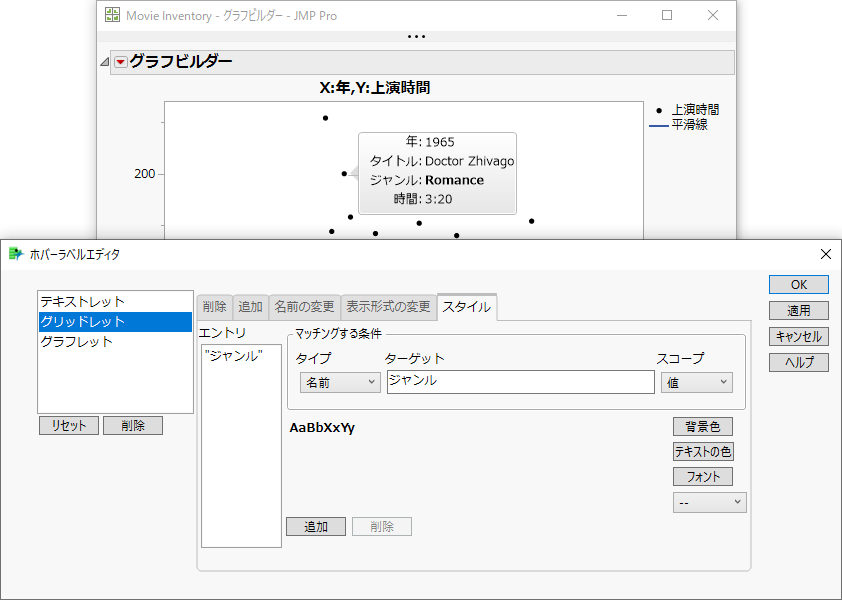The image size is (842, 600).
Task: Click the フォント button
Action: tap(703, 477)
